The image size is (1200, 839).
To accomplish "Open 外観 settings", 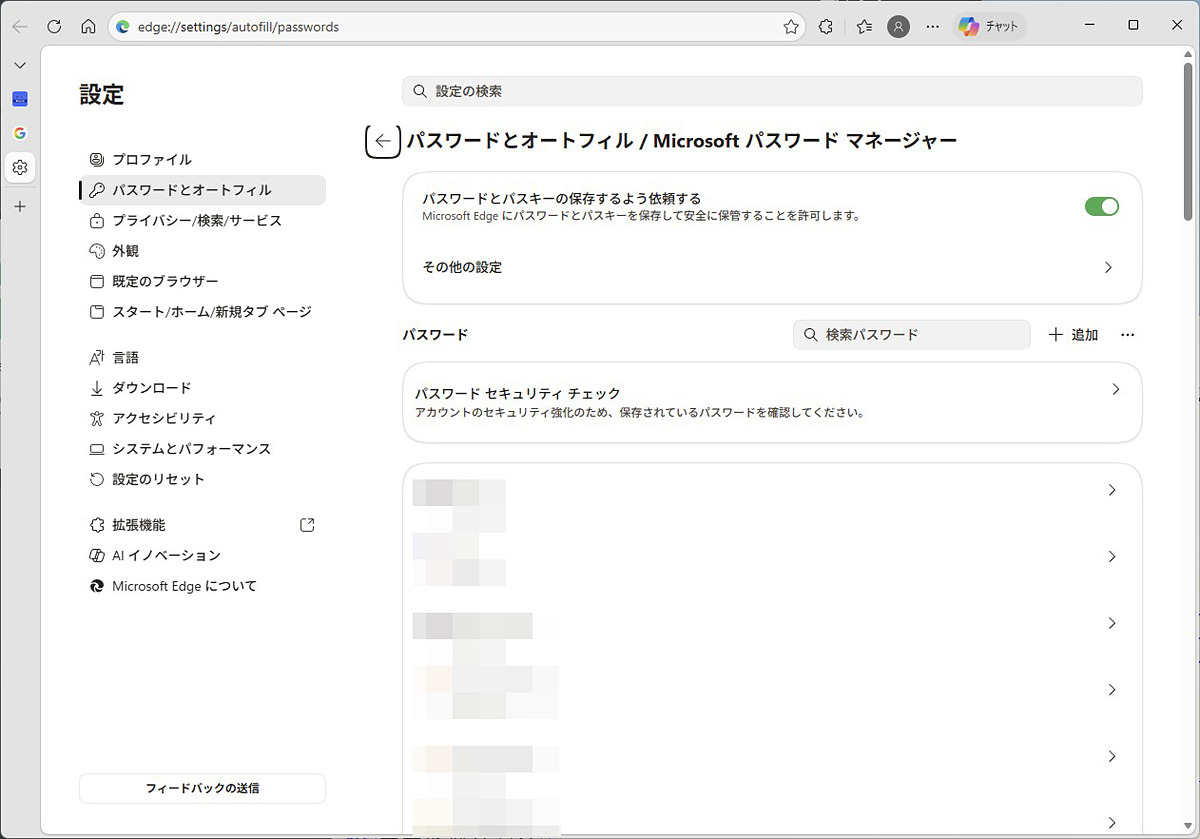I will pyautogui.click(x=202, y=251).
